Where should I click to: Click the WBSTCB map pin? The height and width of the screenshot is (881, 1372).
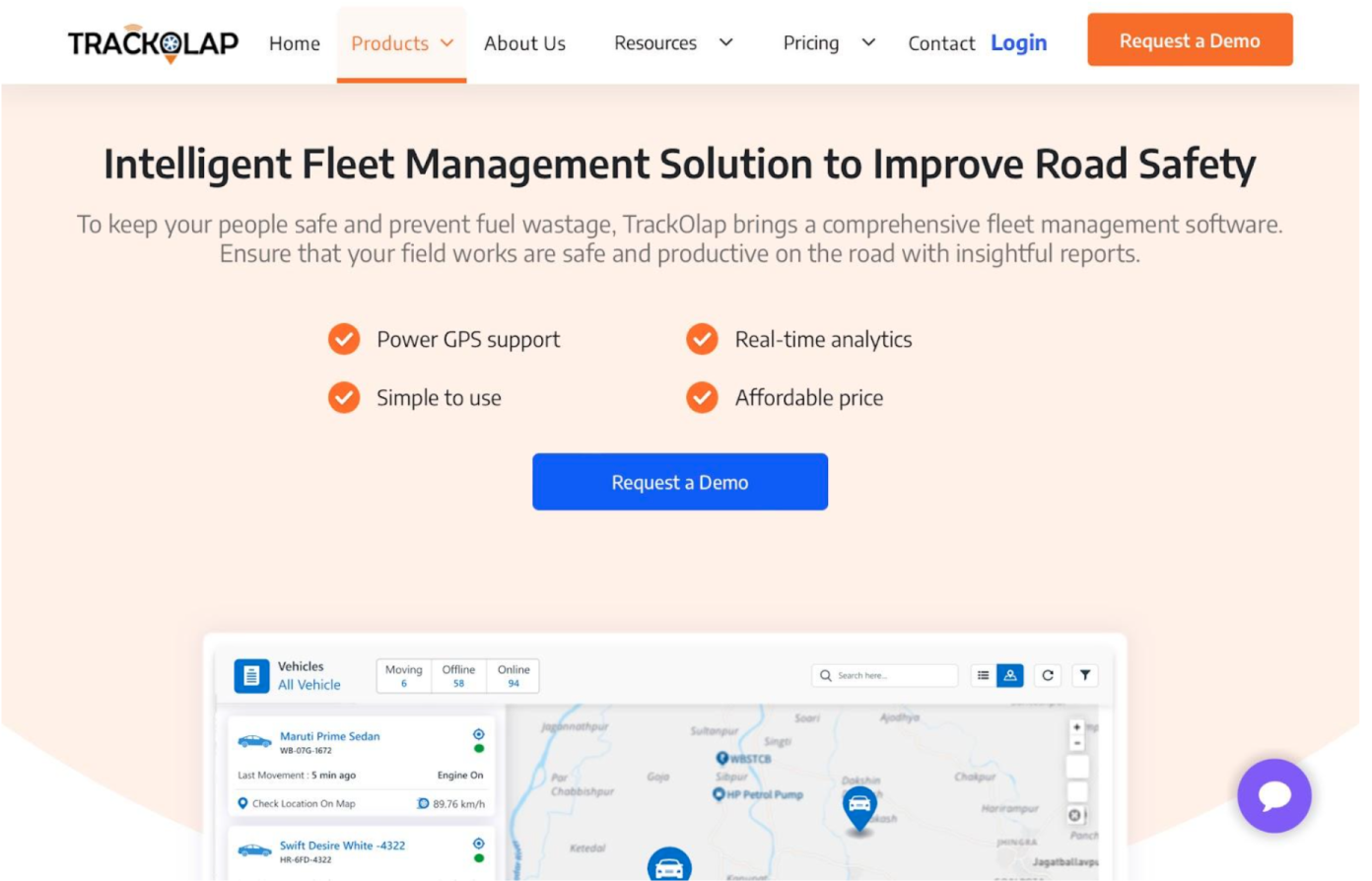[x=722, y=758]
